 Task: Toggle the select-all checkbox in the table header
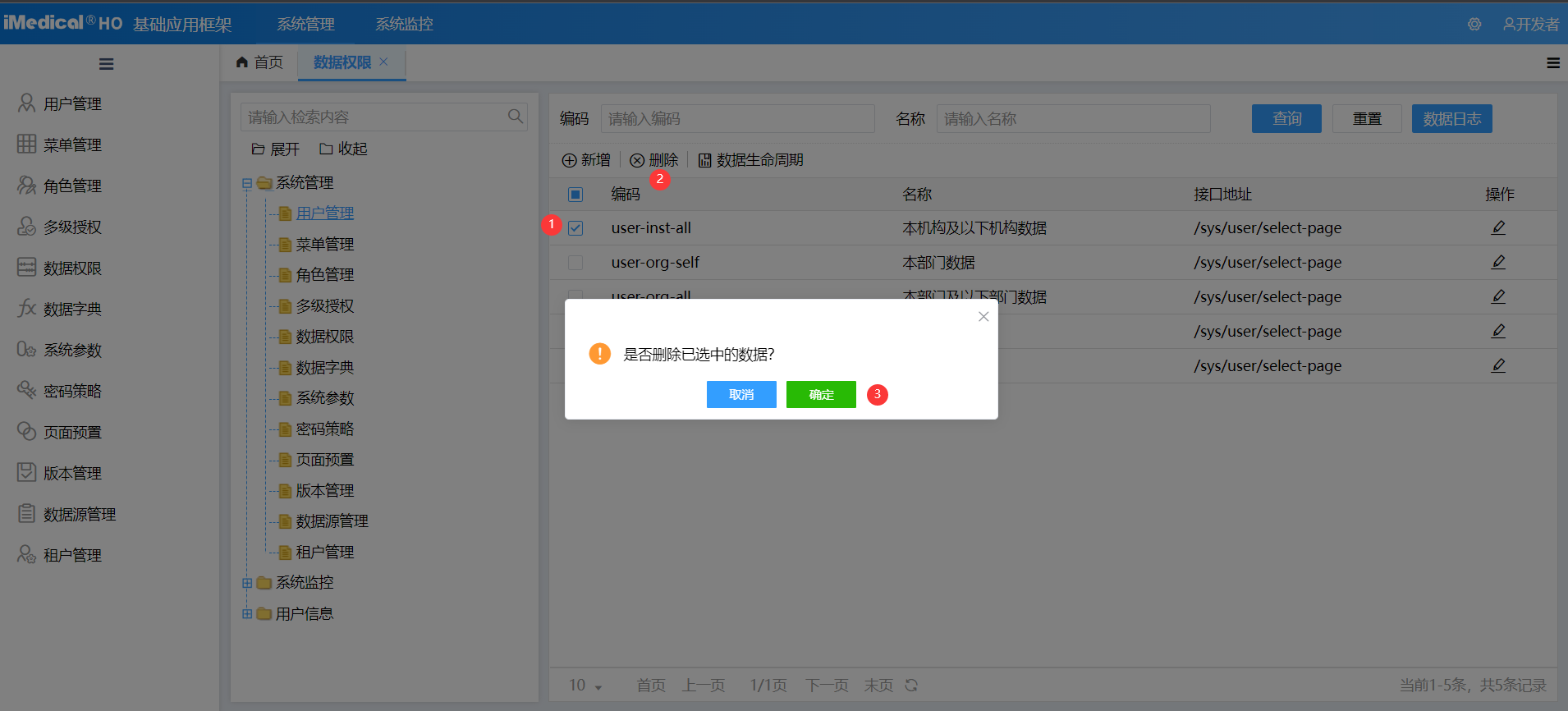[575, 195]
